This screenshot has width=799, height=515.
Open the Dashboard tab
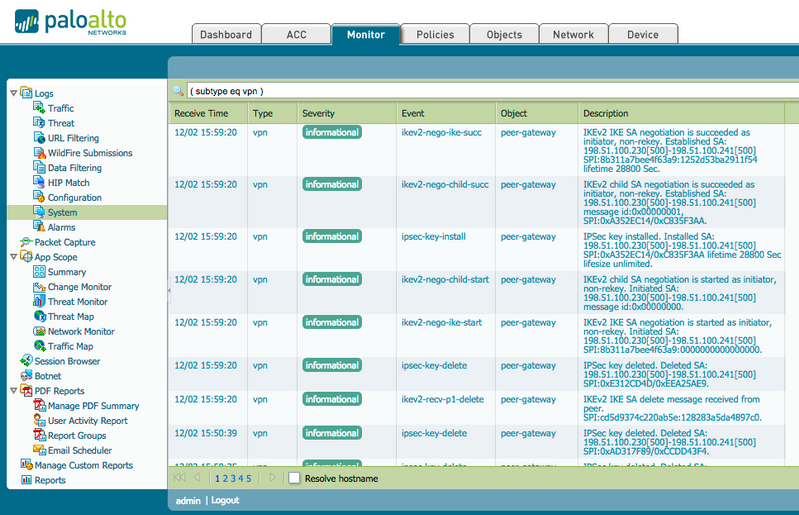coord(226,34)
